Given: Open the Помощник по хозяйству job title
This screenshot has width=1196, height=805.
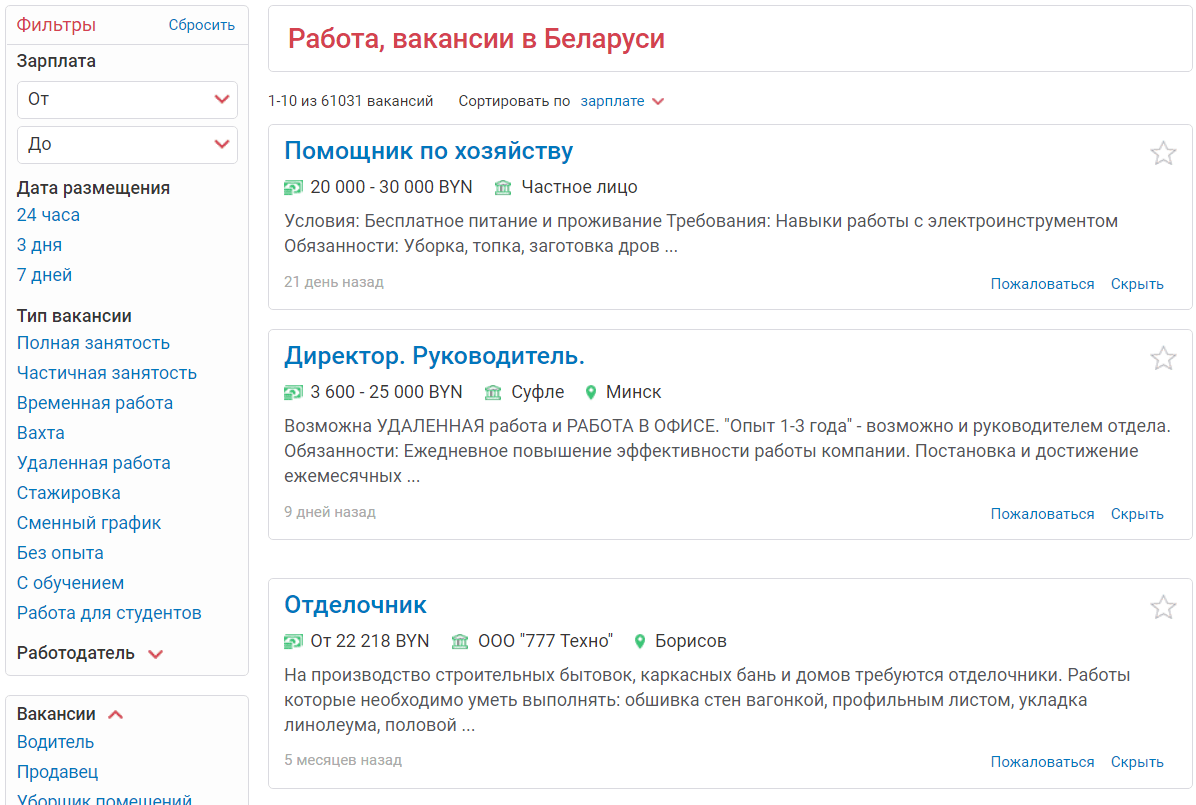Looking at the screenshot, I should click(x=428, y=151).
